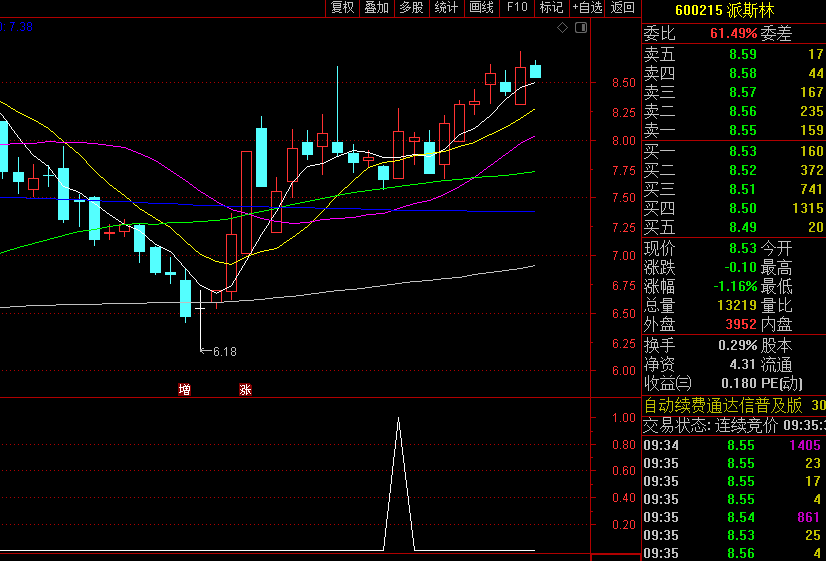Viewport: 826px width, 561px height.
Task: Click the diamond icon above chart
Action: coord(563,27)
